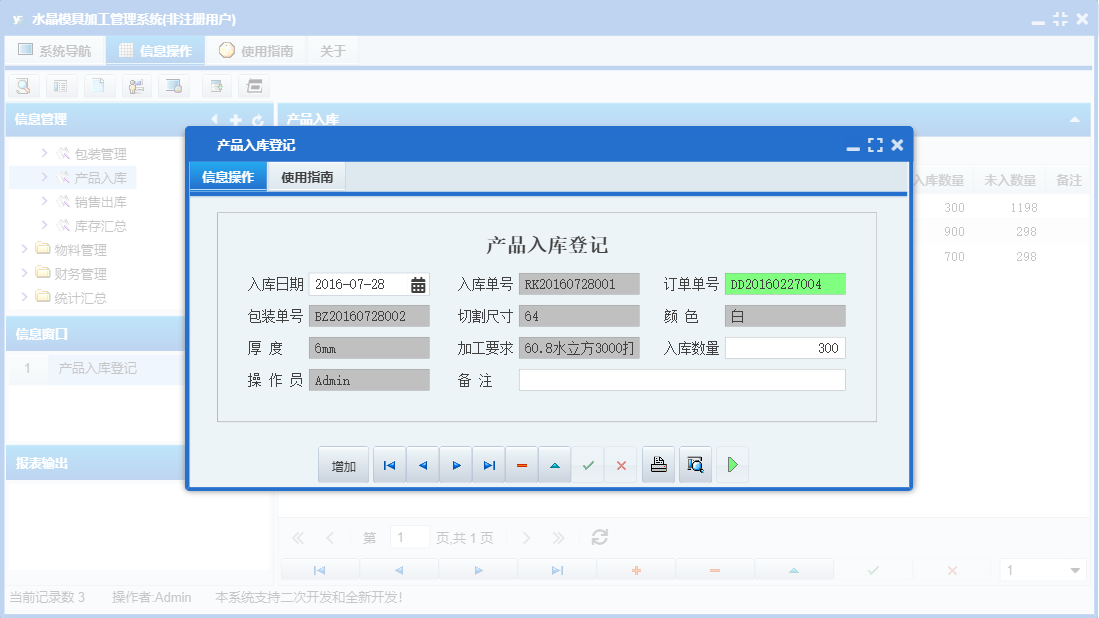Select the query icon in the top toolbar
This screenshot has width=1099, height=618.
(x=22, y=86)
